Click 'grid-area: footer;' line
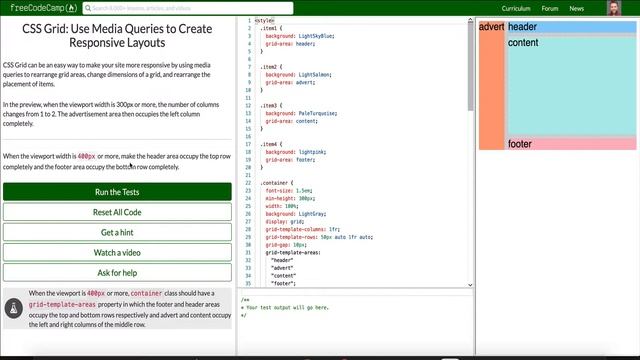Viewport: 640px width, 360px height. click(x=290, y=160)
